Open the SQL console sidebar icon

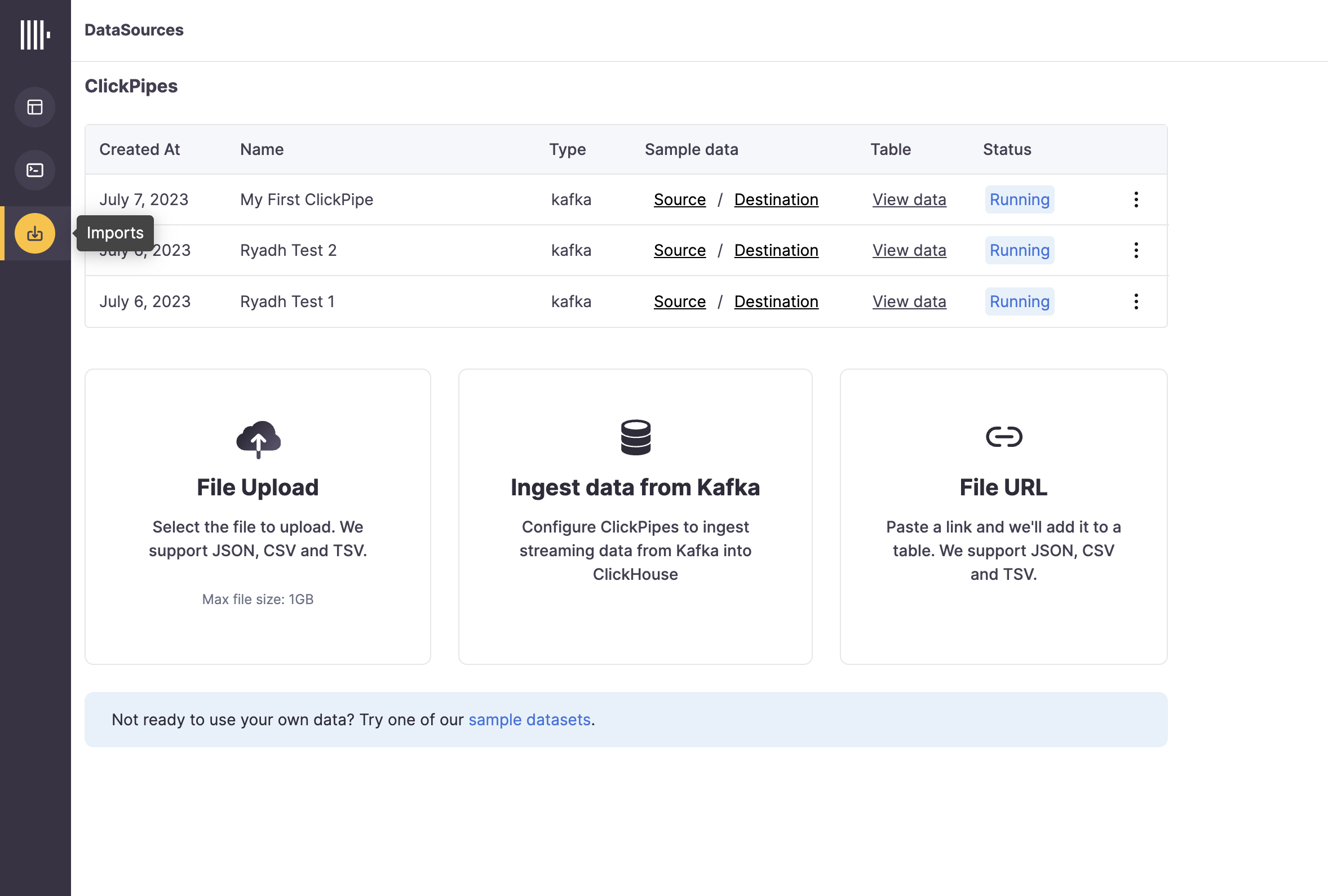point(35,170)
